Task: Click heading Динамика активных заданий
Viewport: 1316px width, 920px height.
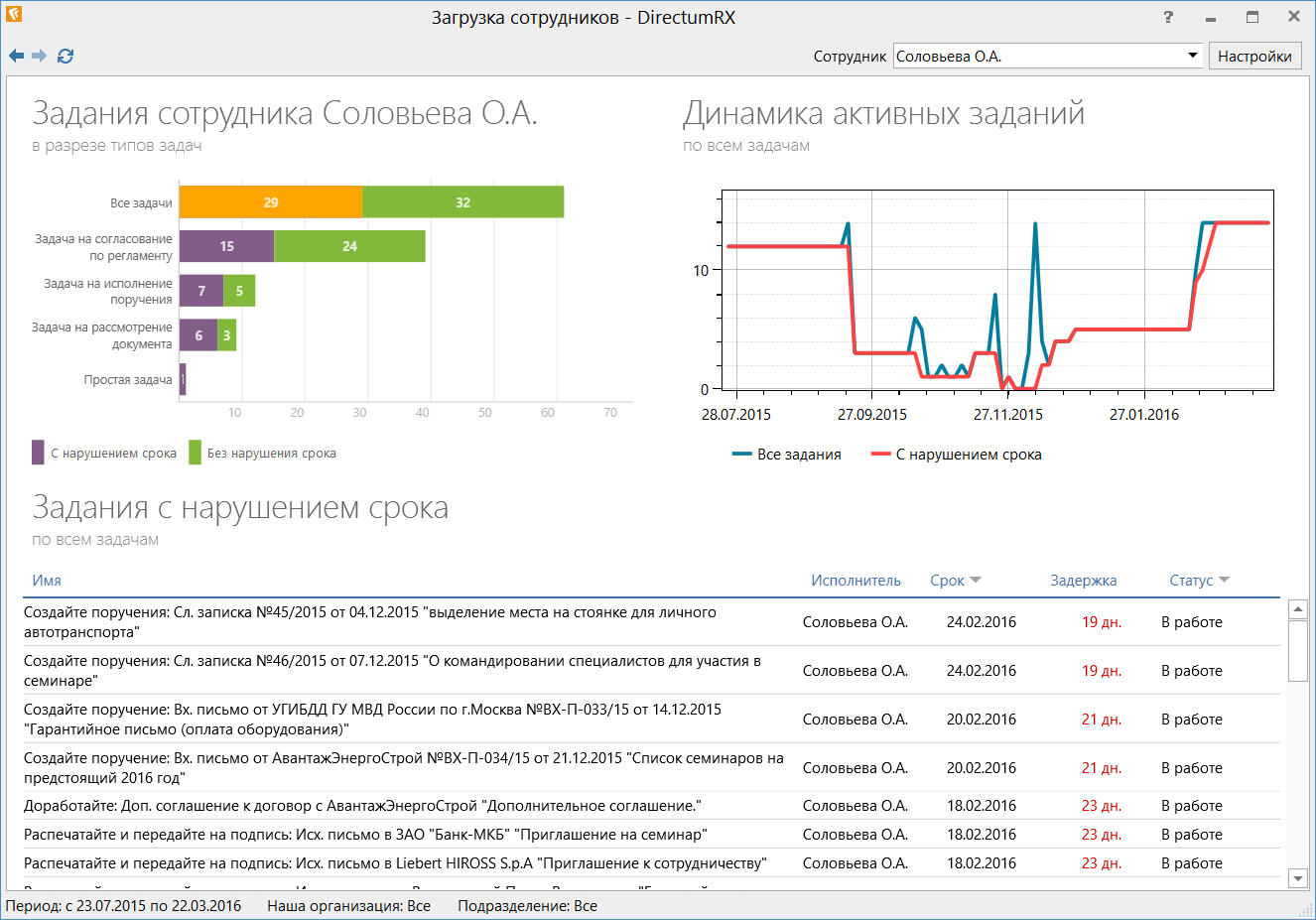Action: click(883, 113)
